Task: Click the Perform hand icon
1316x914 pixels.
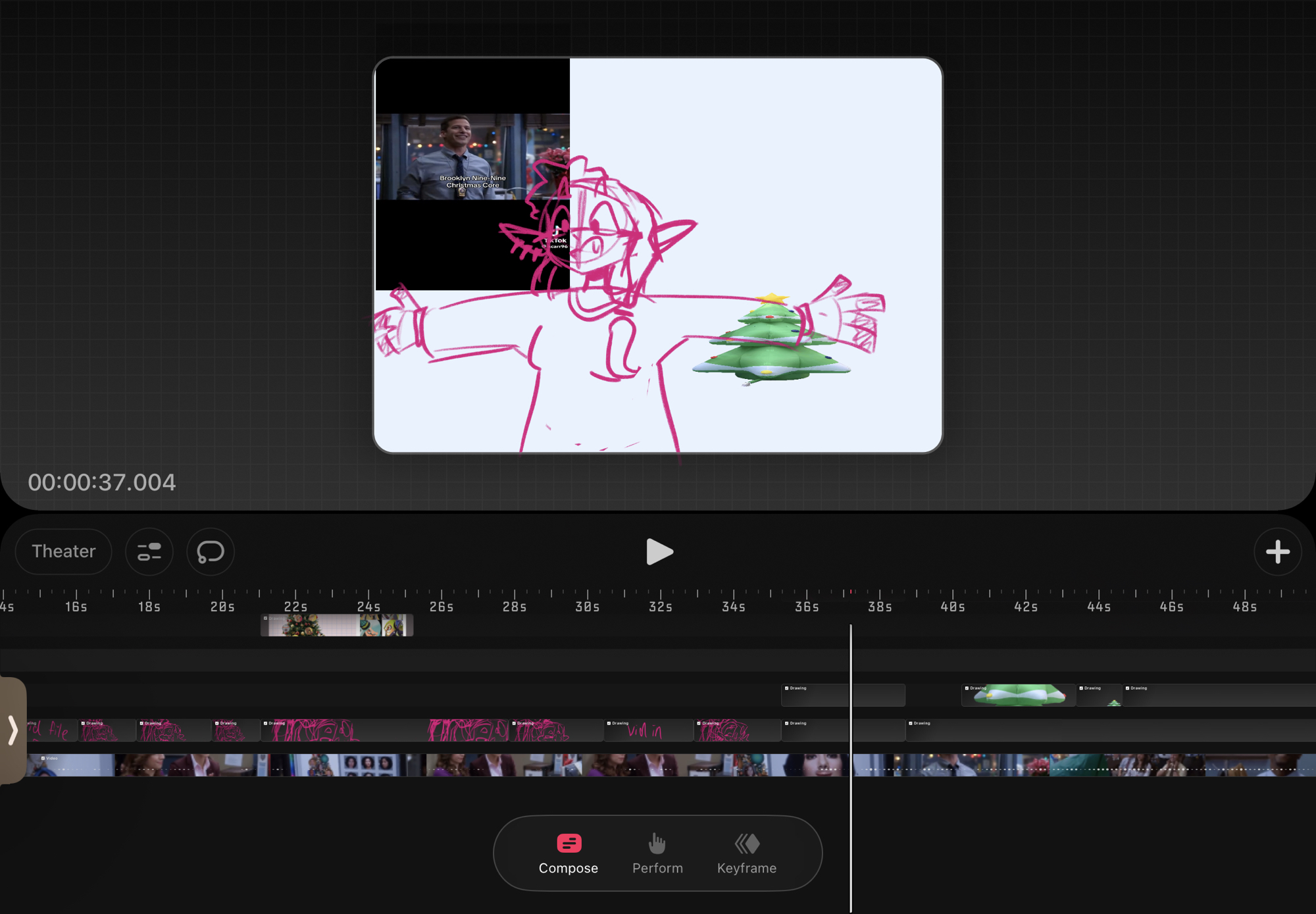Action: click(x=657, y=843)
